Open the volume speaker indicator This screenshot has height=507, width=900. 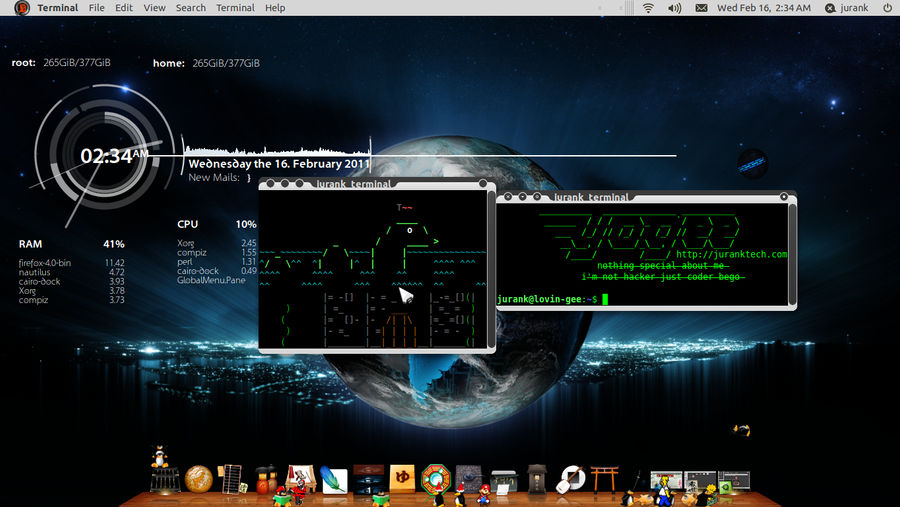(674, 8)
